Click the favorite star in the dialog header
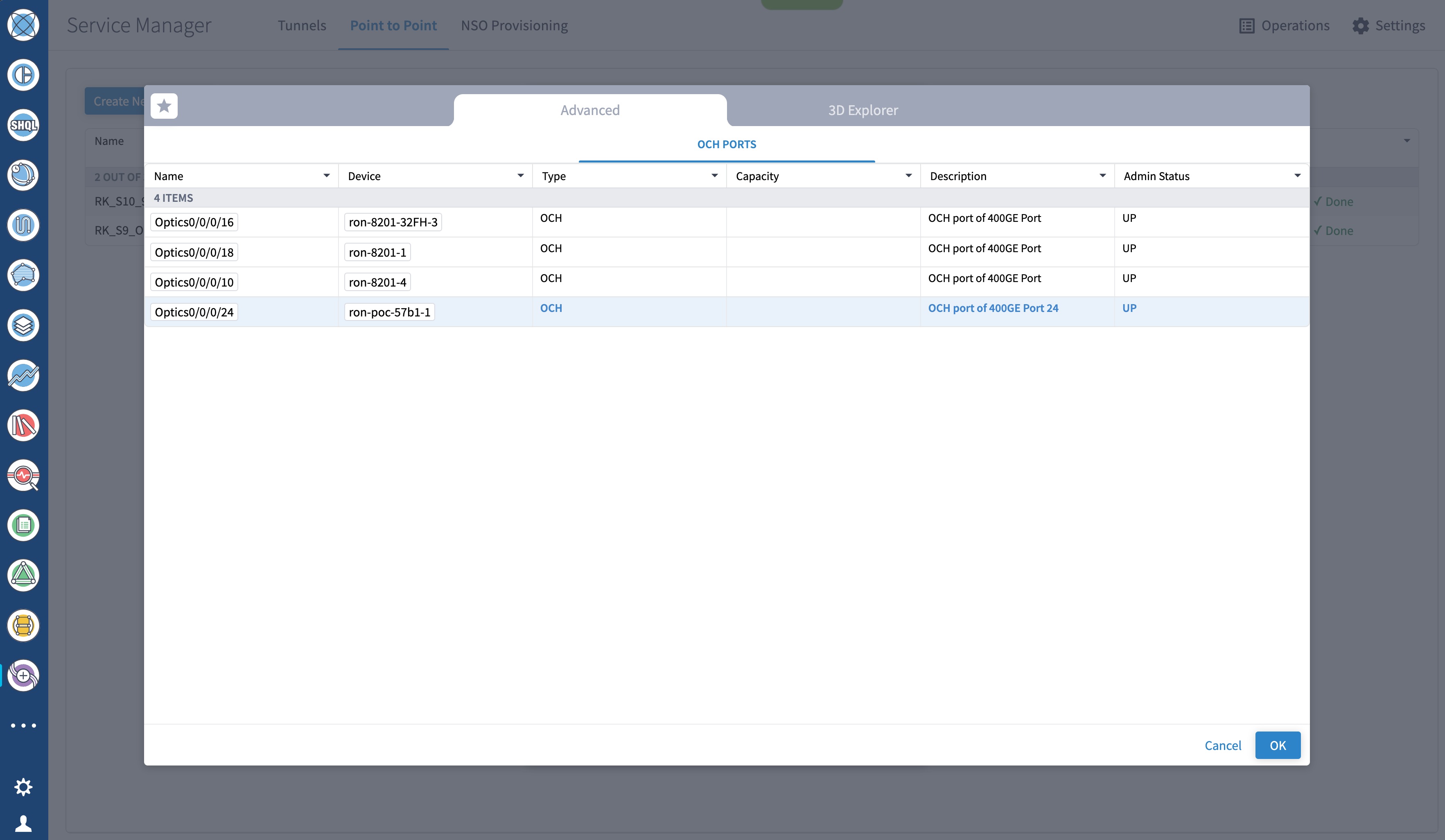Image resolution: width=1445 pixels, height=840 pixels. click(165, 106)
